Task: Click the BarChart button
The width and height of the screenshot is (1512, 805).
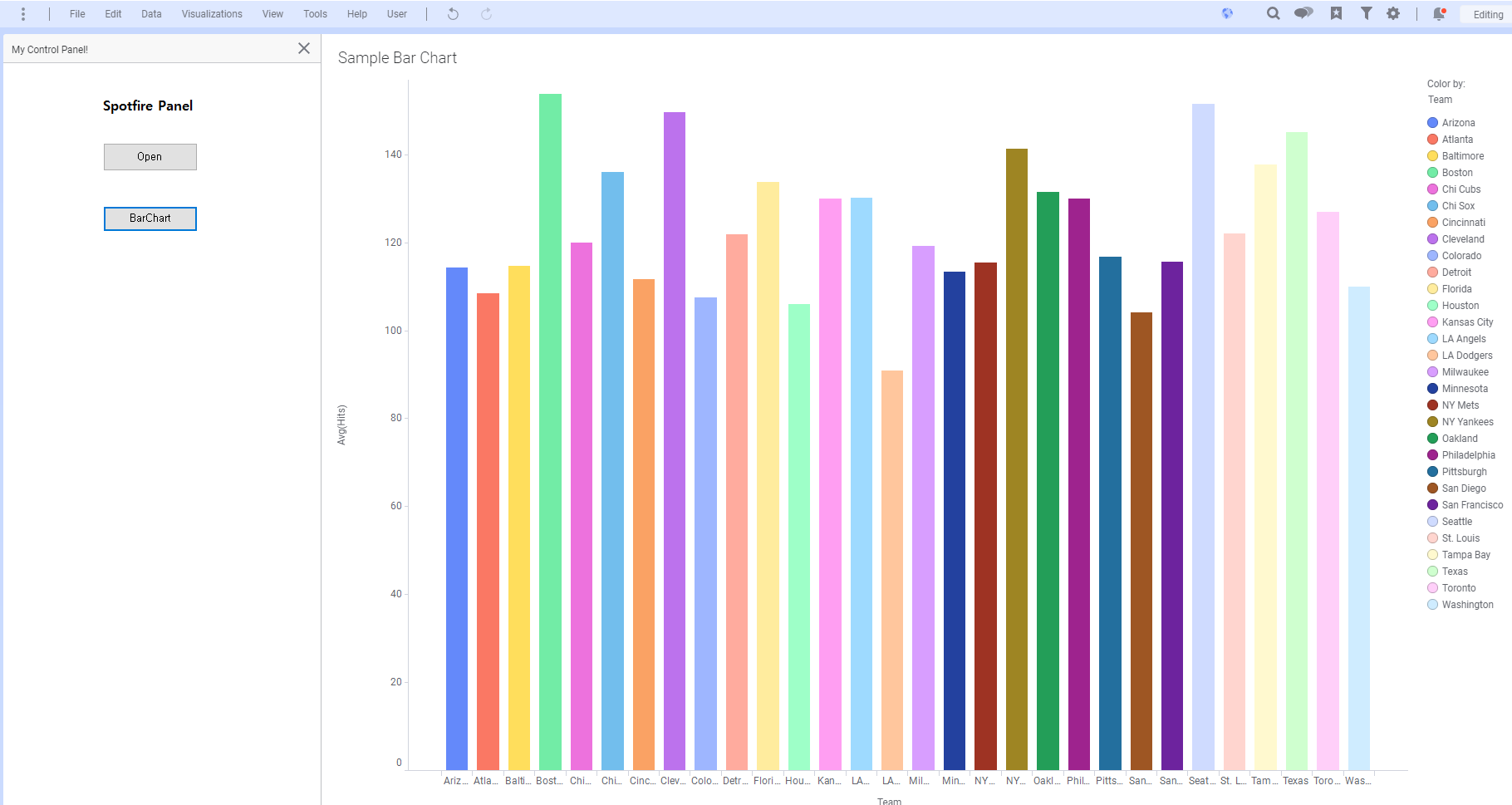Action: tap(150, 218)
